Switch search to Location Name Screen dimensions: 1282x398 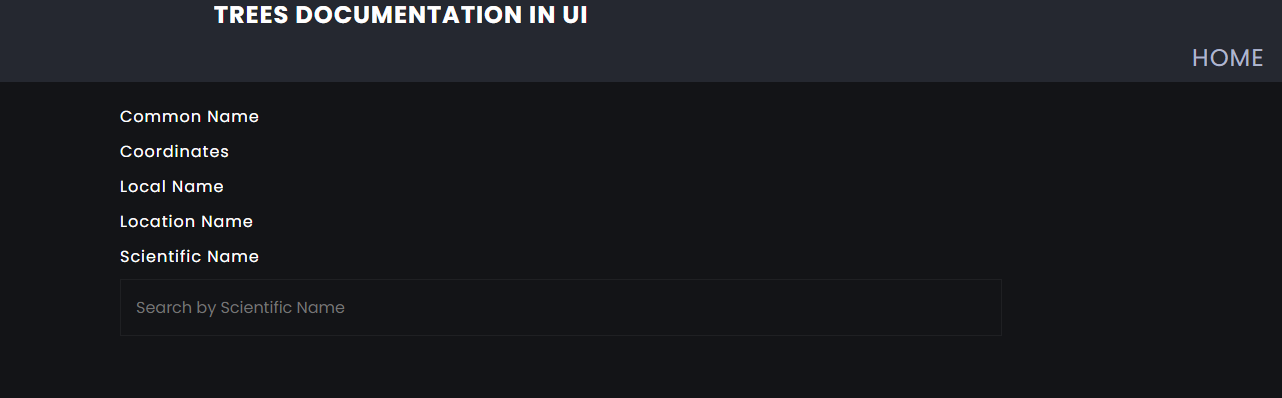pyautogui.click(x=186, y=222)
